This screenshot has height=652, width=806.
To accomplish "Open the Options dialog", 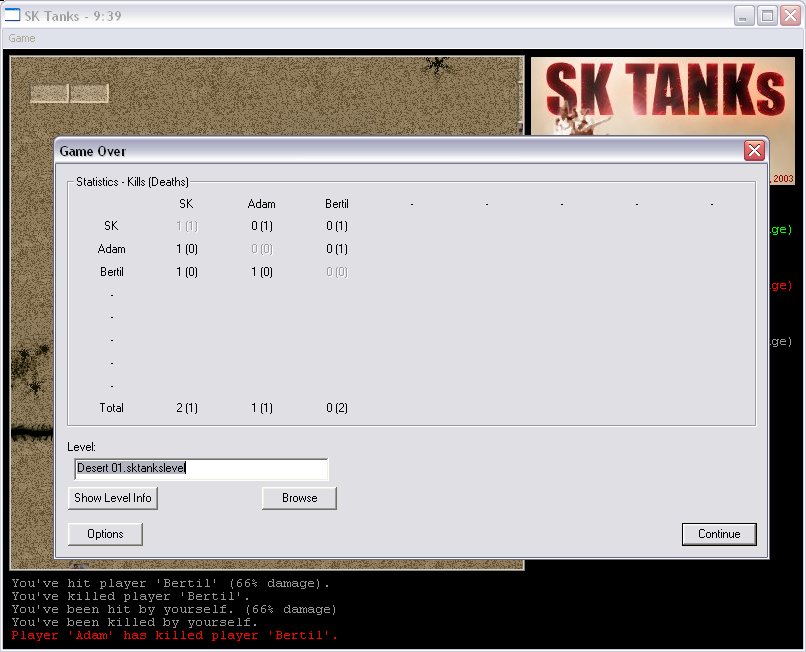I will [x=105, y=534].
